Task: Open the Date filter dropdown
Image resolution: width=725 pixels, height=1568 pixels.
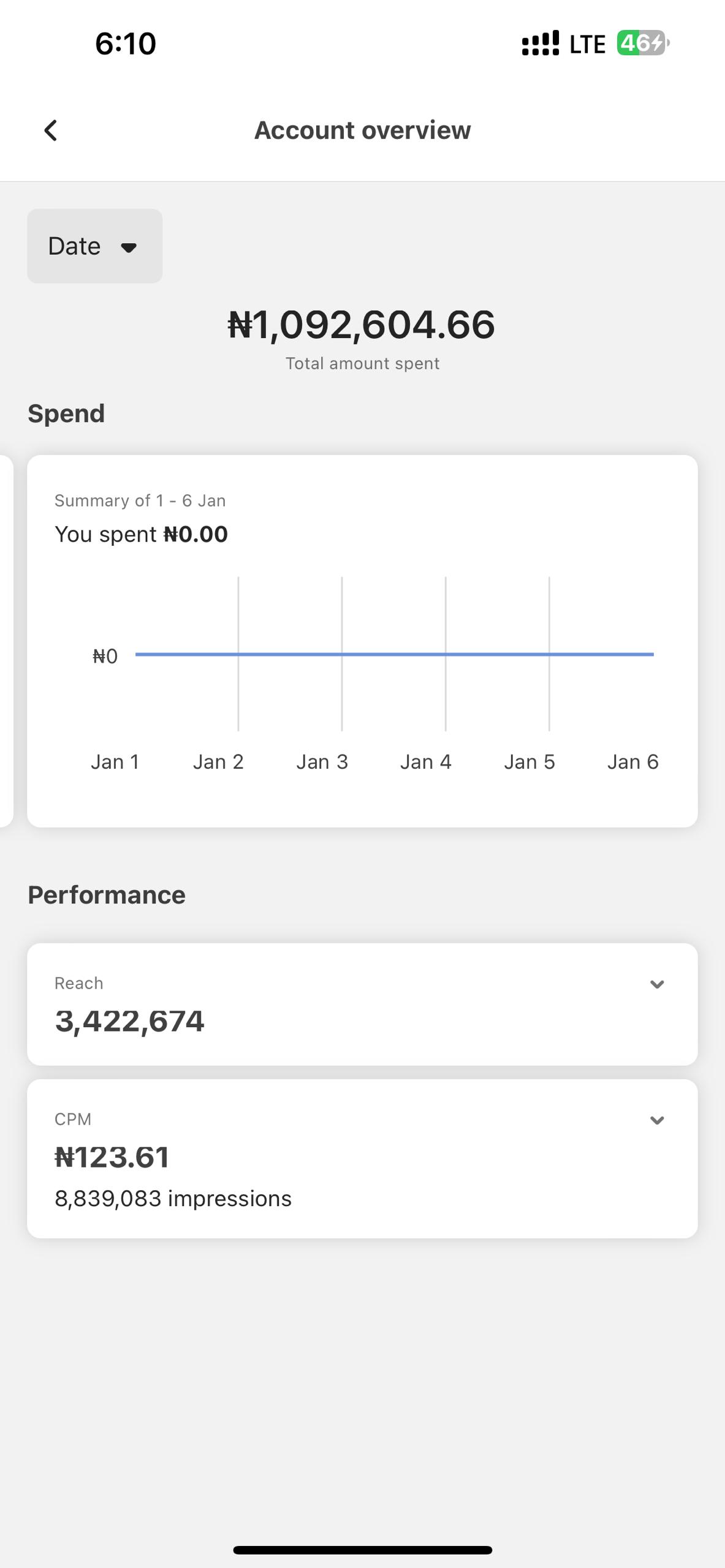Action: pyautogui.click(x=94, y=246)
